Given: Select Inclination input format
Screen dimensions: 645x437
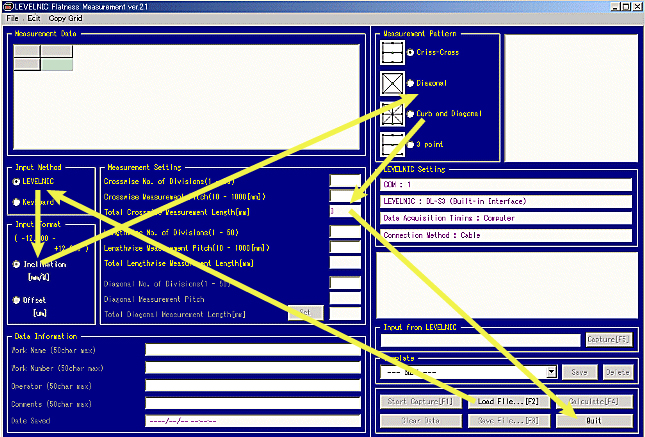Looking at the screenshot, I should (16, 265).
